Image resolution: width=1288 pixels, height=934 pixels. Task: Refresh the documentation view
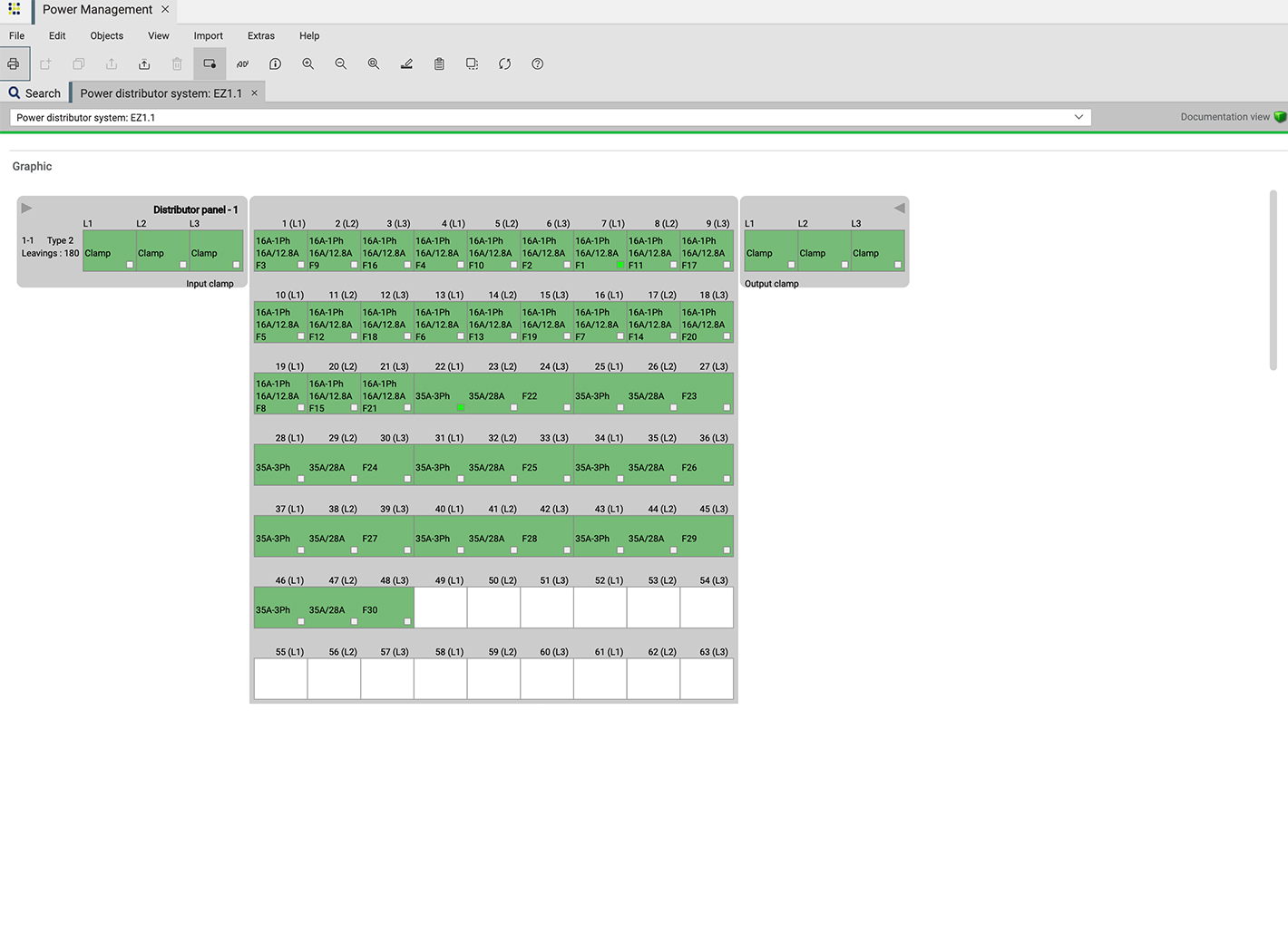pos(504,63)
